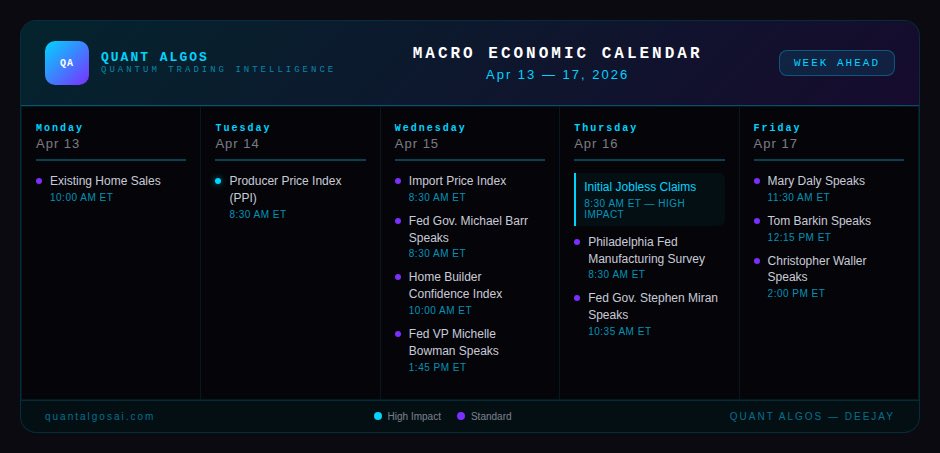Click the purple dot beside Mary Daly Speaks
940x453 pixels.
pyautogui.click(x=757, y=181)
